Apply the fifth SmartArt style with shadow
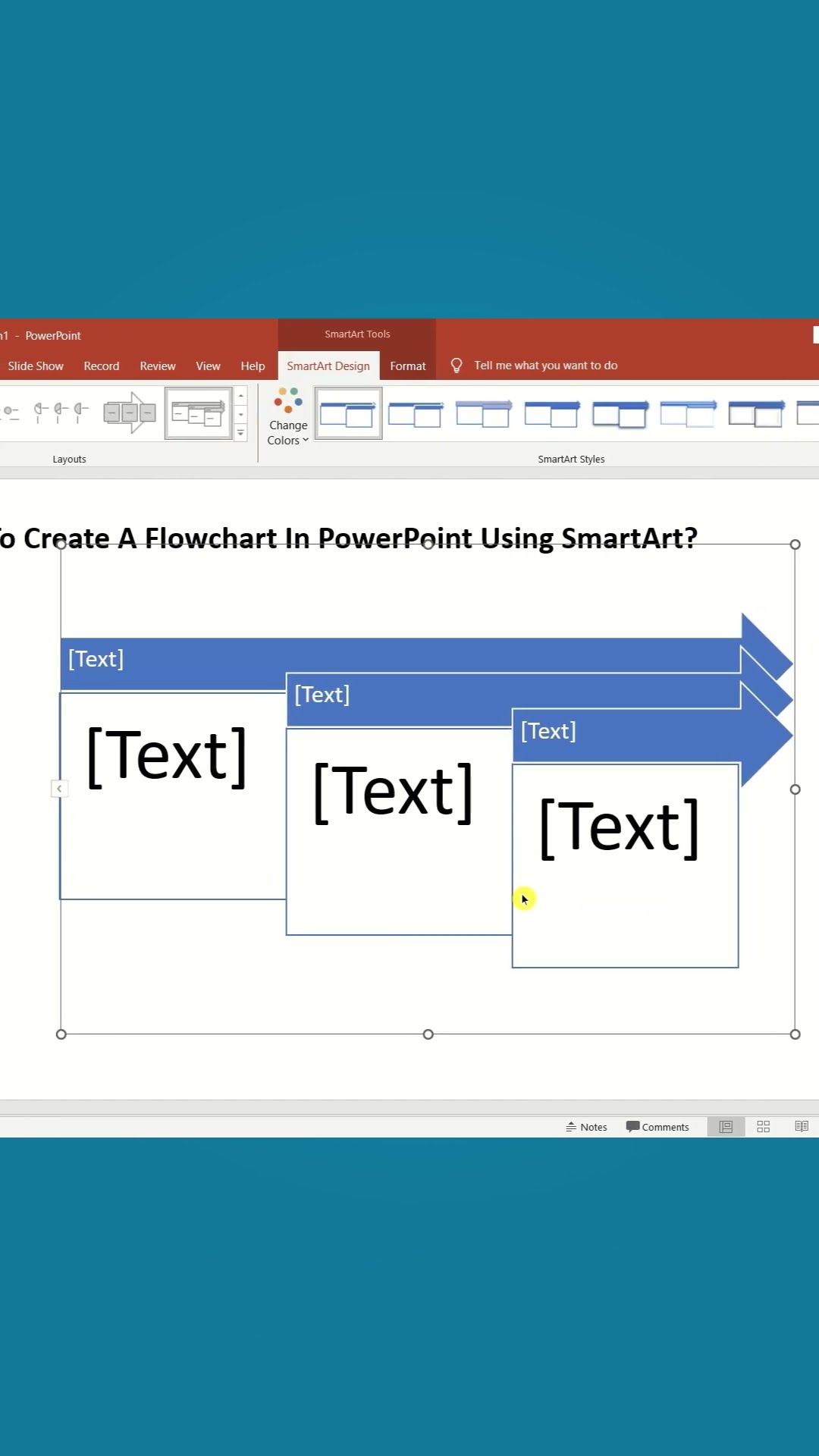Screen dimensions: 819x1456 (620, 414)
